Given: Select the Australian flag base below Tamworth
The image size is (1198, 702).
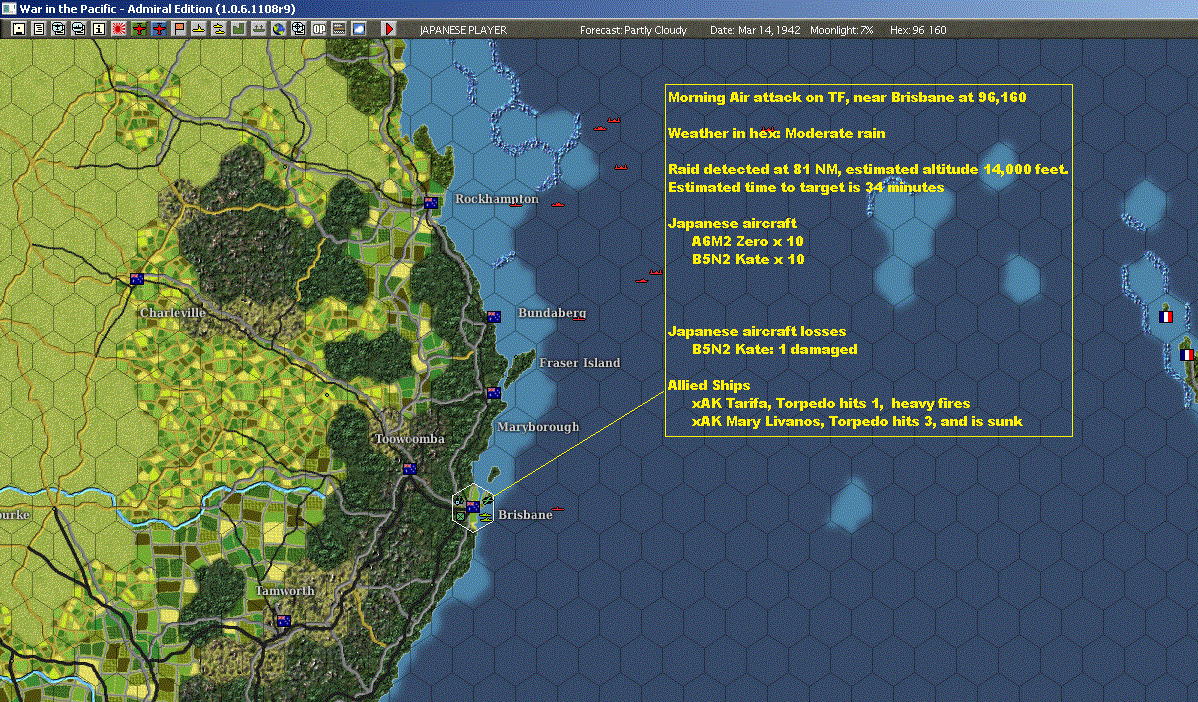Looking at the screenshot, I should pos(283,621).
